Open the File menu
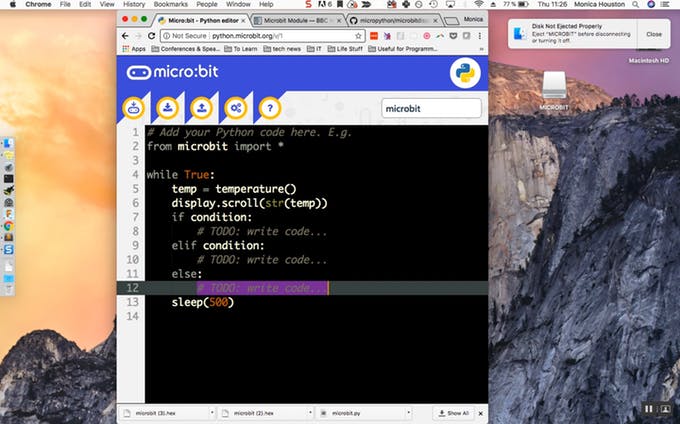Image resolution: width=680 pixels, height=424 pixels. click(65, 4)
